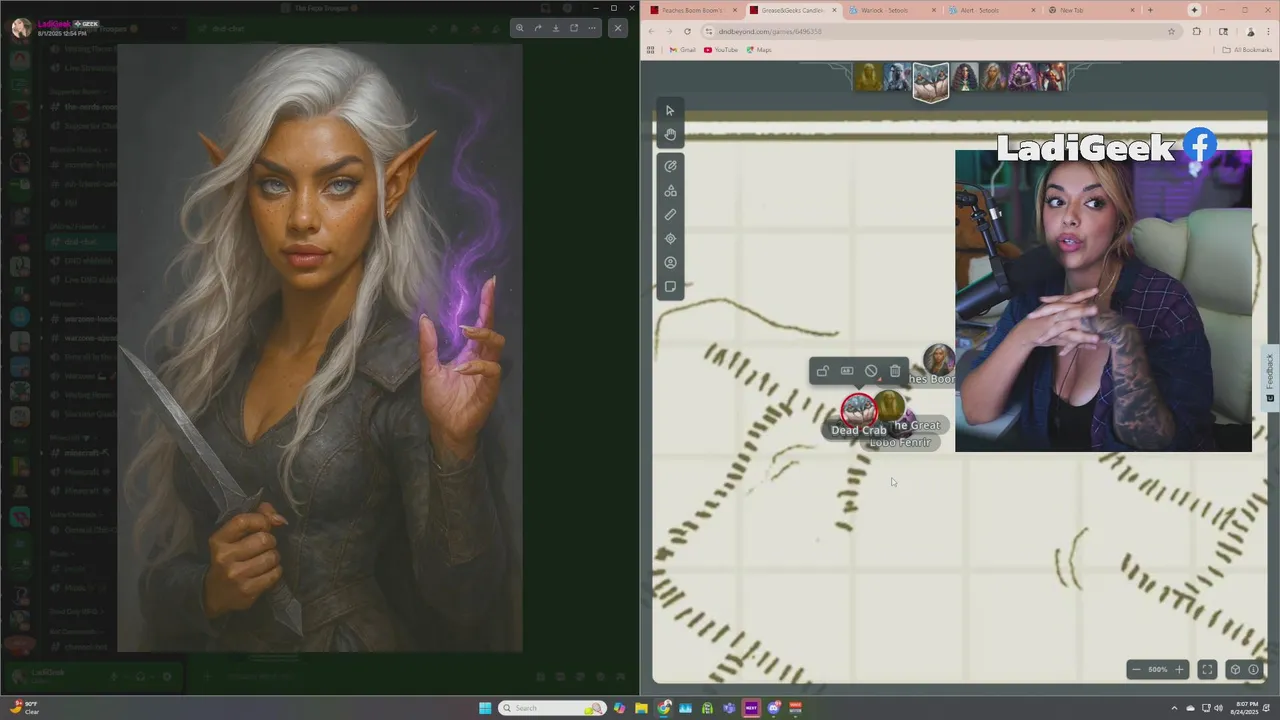Open the Chrome three-dot menu
This screenshot has width=1280, height=720.
(x=1269, y=31)
